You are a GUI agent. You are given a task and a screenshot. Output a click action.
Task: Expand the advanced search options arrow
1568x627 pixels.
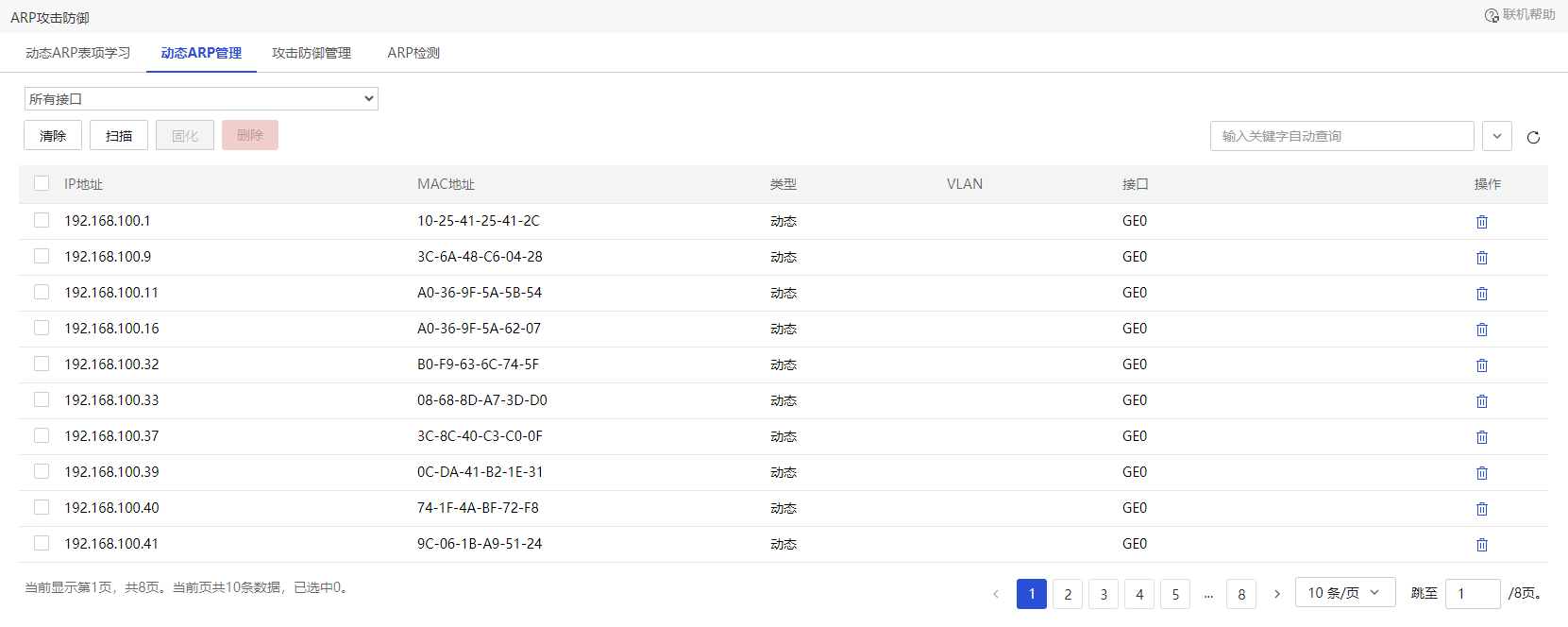(1496, 136)
